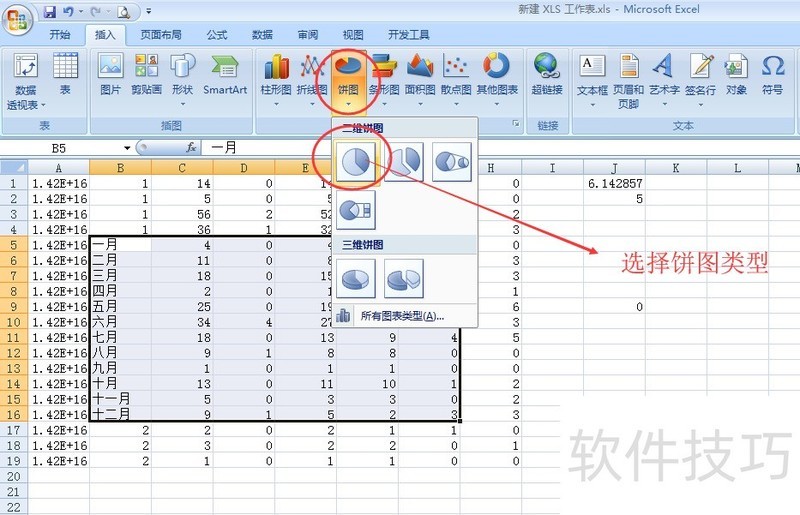Click the Office button logo

(x=17, y=19)
